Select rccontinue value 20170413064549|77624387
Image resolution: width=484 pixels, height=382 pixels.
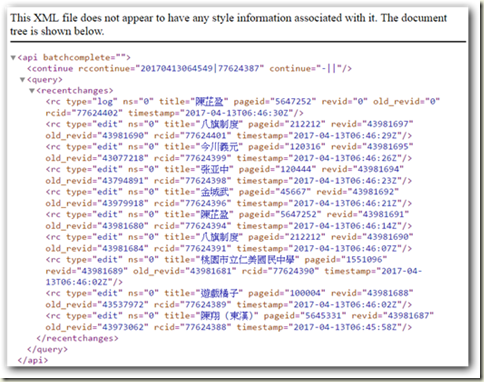[x=200, y=68]
